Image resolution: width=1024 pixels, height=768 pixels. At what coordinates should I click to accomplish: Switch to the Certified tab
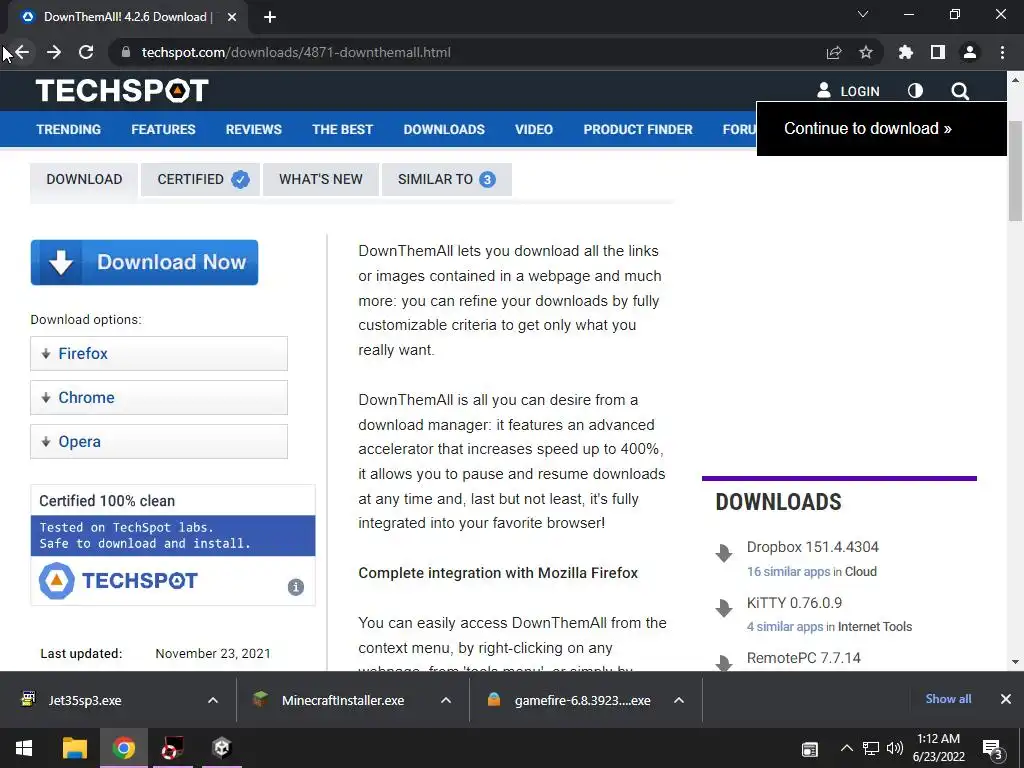tap(200, 180)
